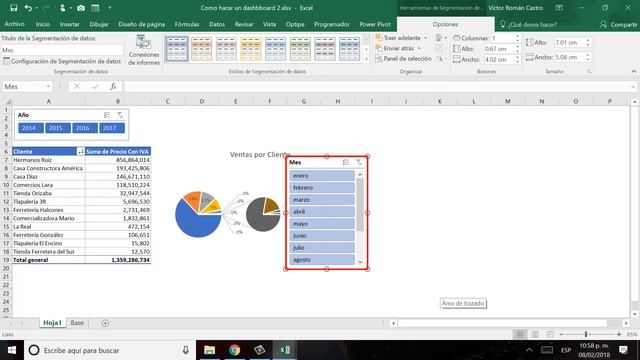Click the zoom slider handle
Screen dimensions: 640x360
(x=586, y=334)
